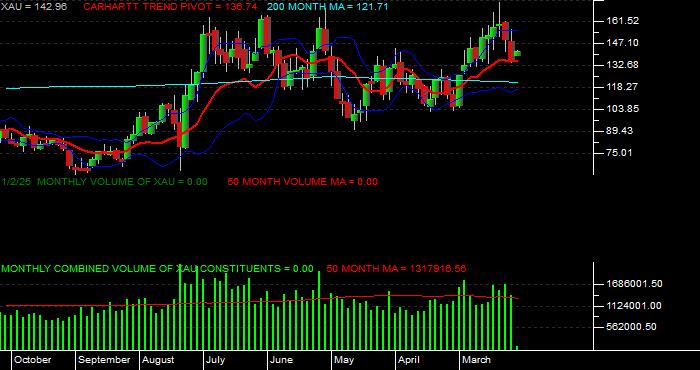Viewport: 700px width, 370px height.
Task: Click the 147.10 price axis value
Action: point(622,43)
